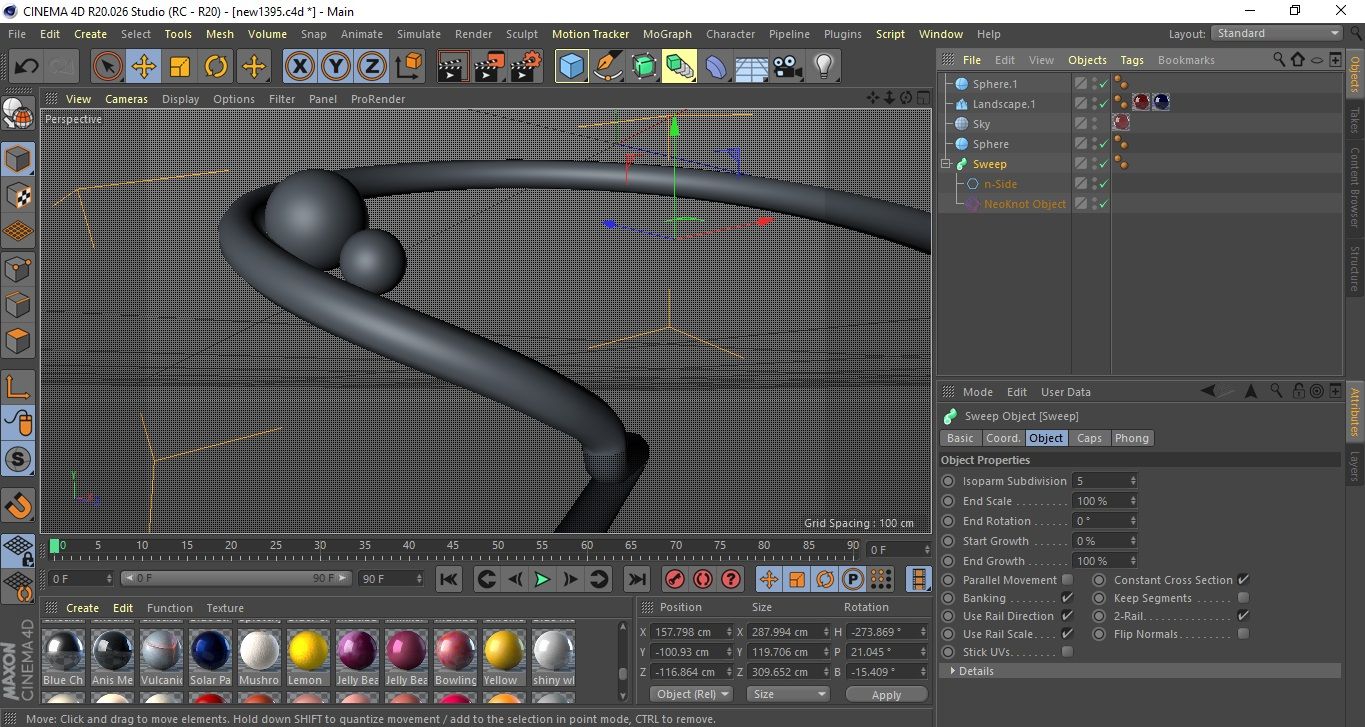The width and height of the screenshot is (1365, 727).
Task: Add a Cube primitive
Action: point(572,67)
